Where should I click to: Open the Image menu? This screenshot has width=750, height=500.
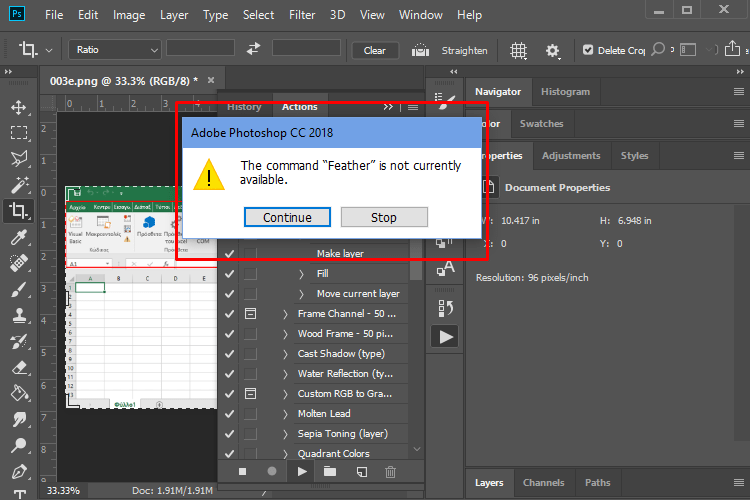(129, 15)
